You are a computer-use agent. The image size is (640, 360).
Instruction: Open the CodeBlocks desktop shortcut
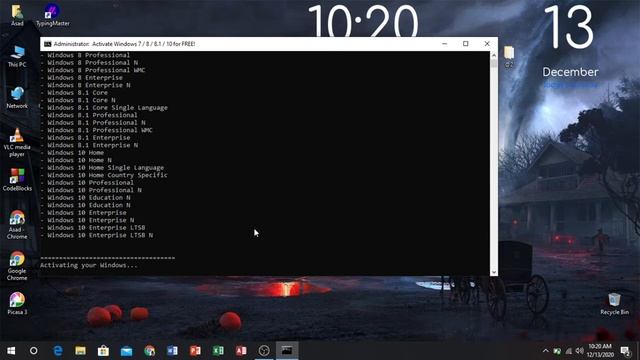click(x=17, y=180)
